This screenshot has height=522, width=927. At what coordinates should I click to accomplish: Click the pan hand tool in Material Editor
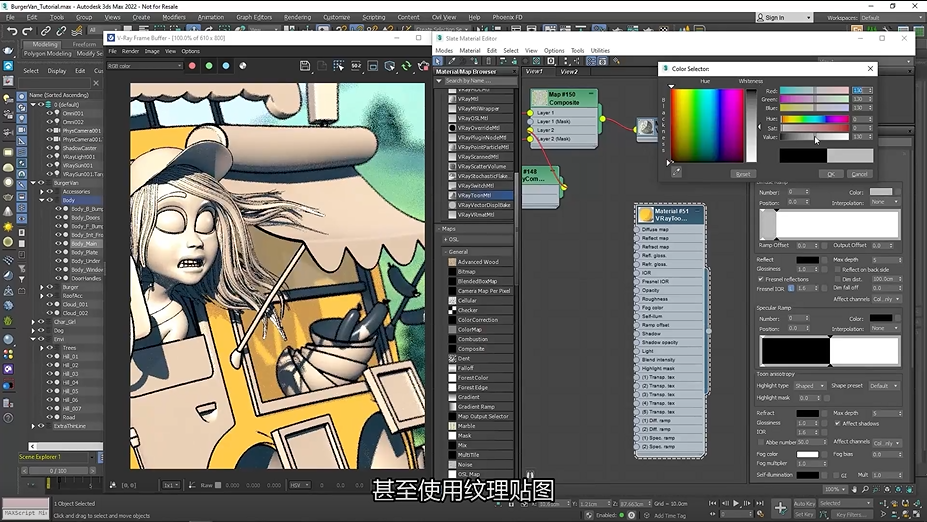coord(855,489)
